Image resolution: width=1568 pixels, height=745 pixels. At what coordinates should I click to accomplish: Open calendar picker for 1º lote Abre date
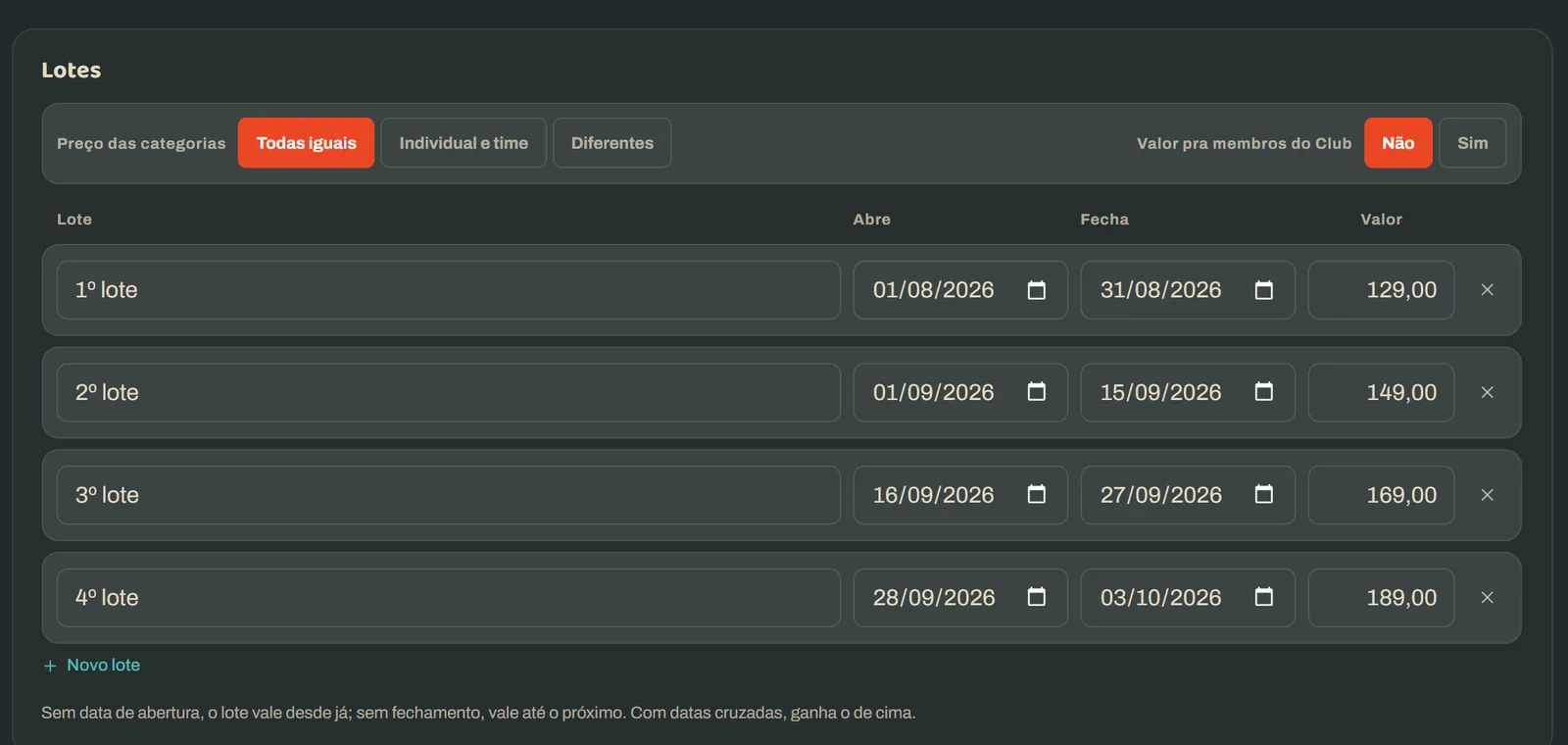[1036, 290]
